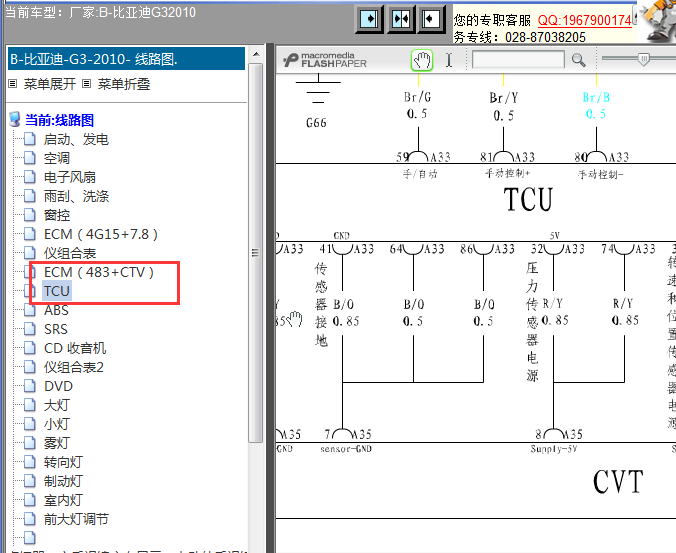Click the page icon next to 空调

tap(29, 158)
